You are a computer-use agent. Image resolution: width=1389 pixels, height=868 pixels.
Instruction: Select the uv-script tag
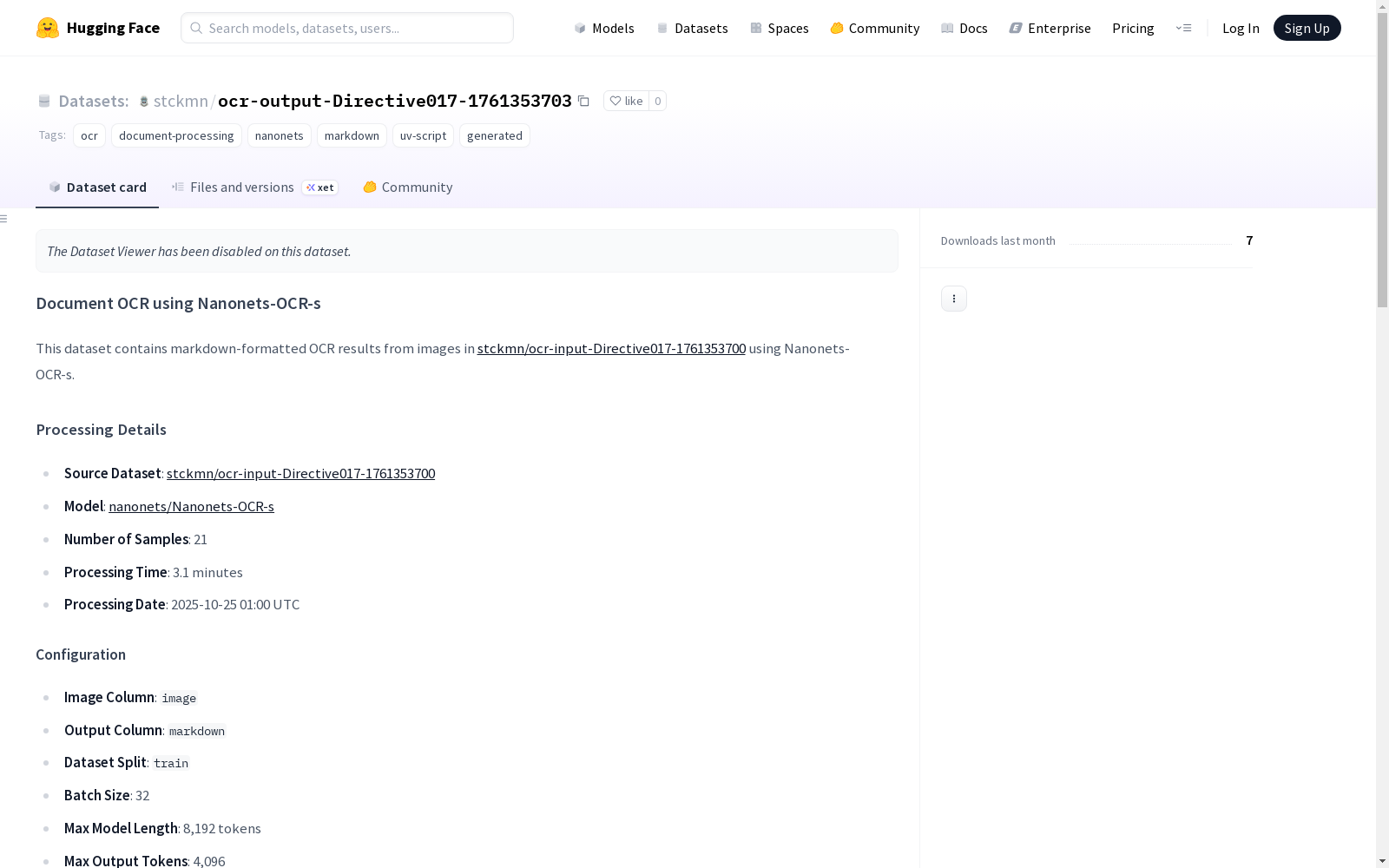pyautogui.click(x=423, y=135)
